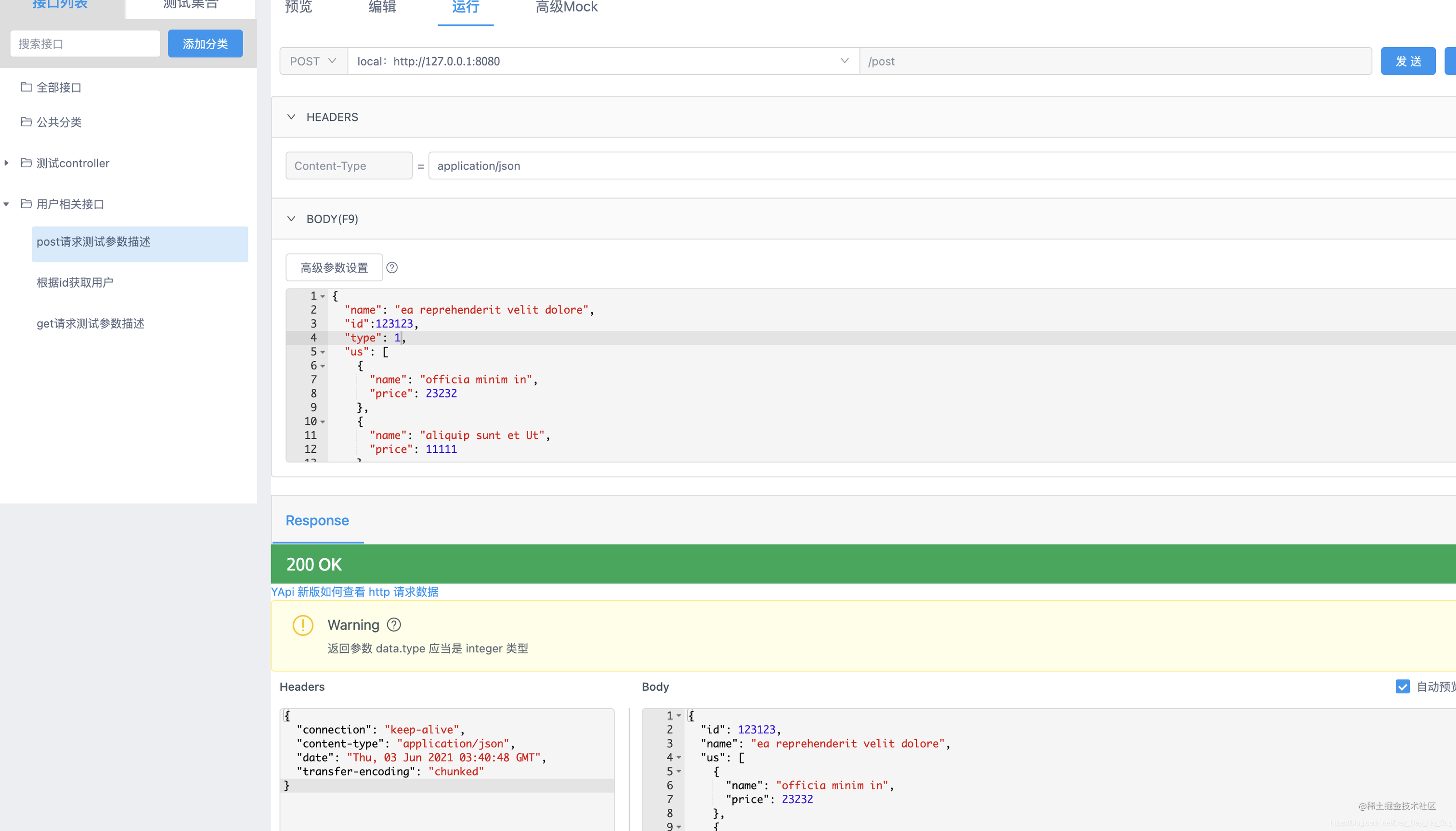Switch to the 编辑 tab
Screen dimensions: 1456x831
(x=381, y=7)
